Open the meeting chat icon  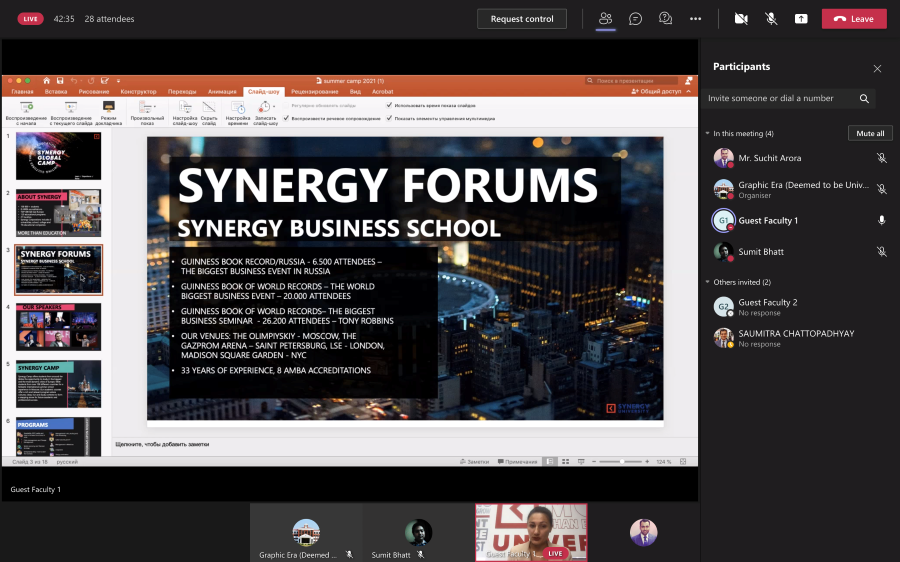click(635, 19)
